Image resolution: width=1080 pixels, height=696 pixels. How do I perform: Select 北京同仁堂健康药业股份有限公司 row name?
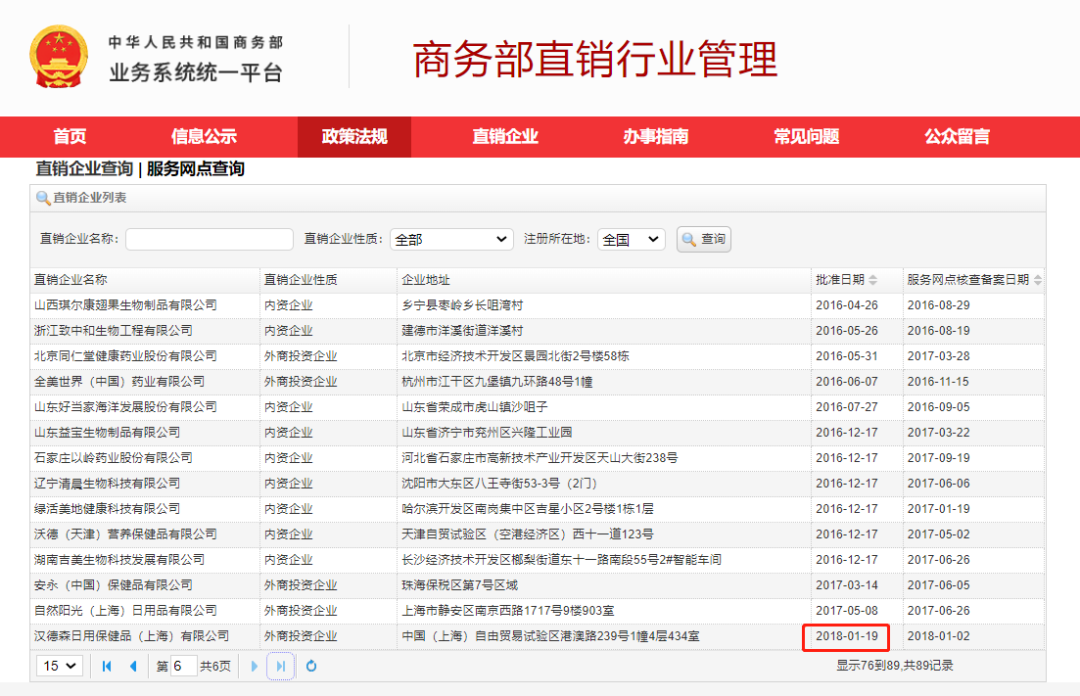[125, 356]
